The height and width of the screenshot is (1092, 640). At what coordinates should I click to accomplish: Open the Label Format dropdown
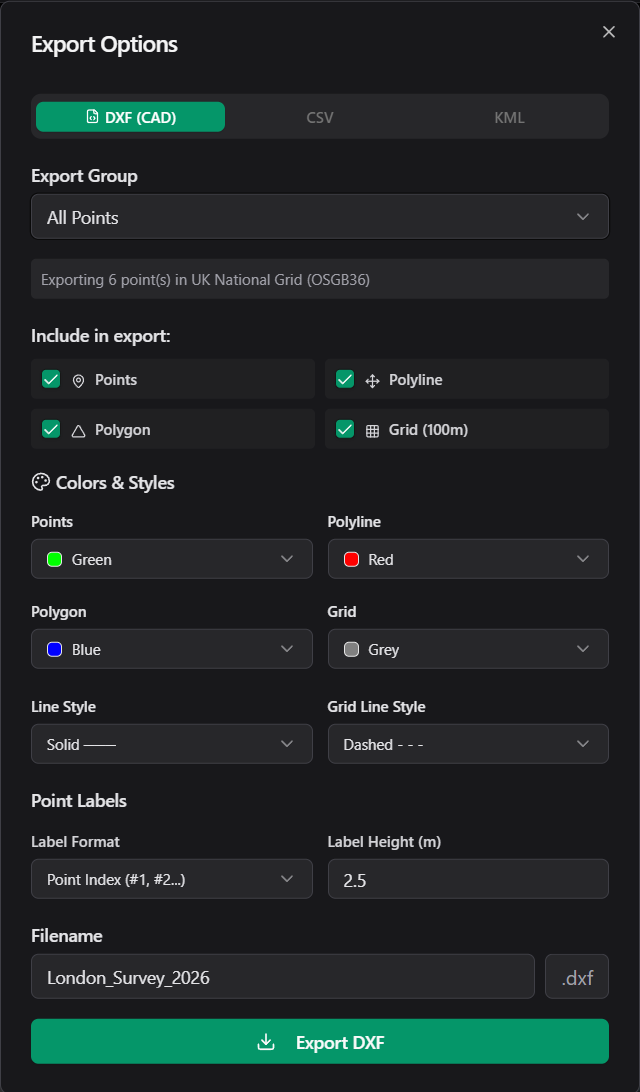point(171,879)
